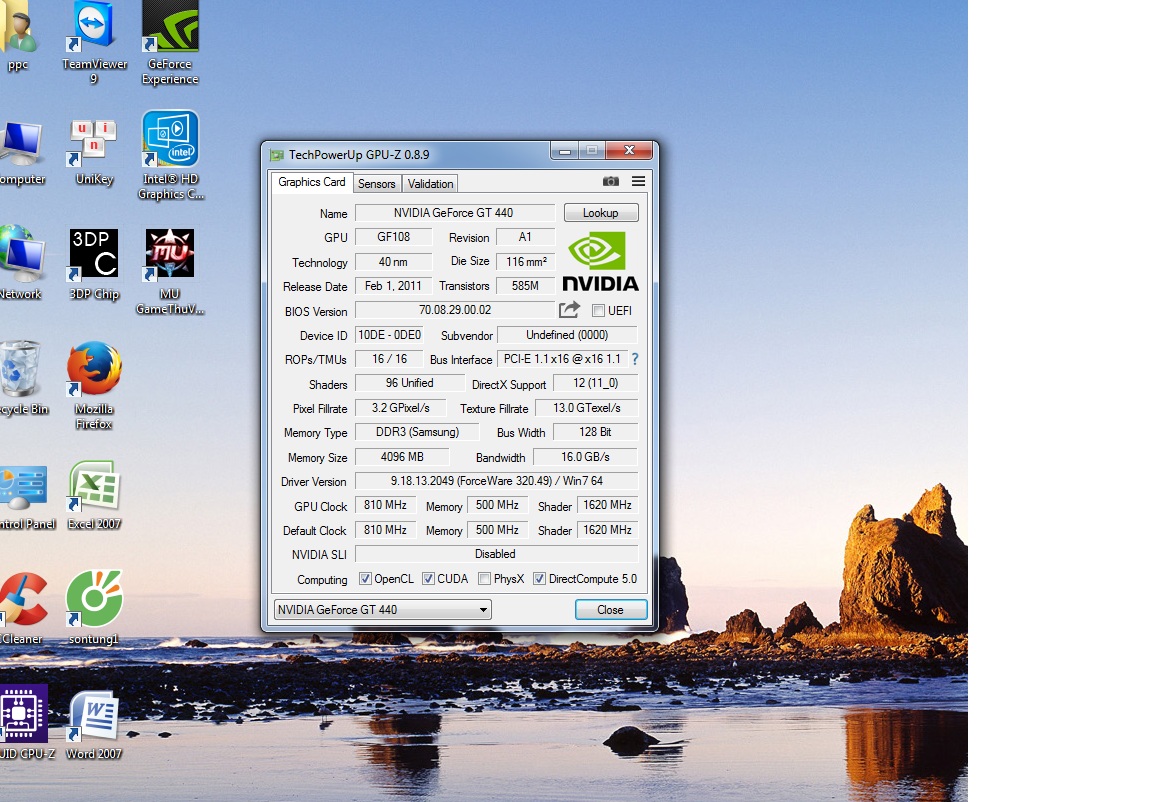1152x802 pixels.
Task: Select the Graphics Card tab
Action: [x=312, y=182]
